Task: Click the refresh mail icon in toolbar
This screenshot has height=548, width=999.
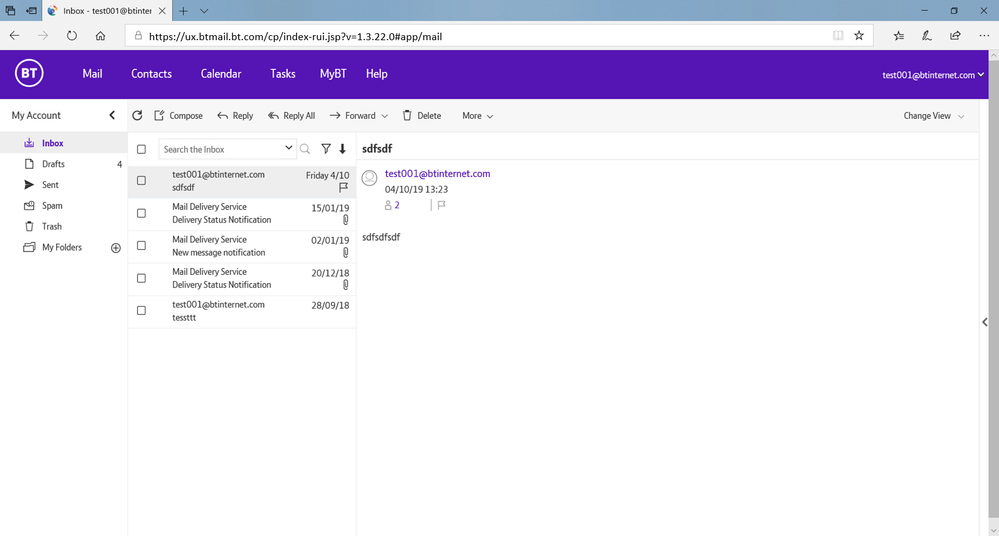Action: 137,116
